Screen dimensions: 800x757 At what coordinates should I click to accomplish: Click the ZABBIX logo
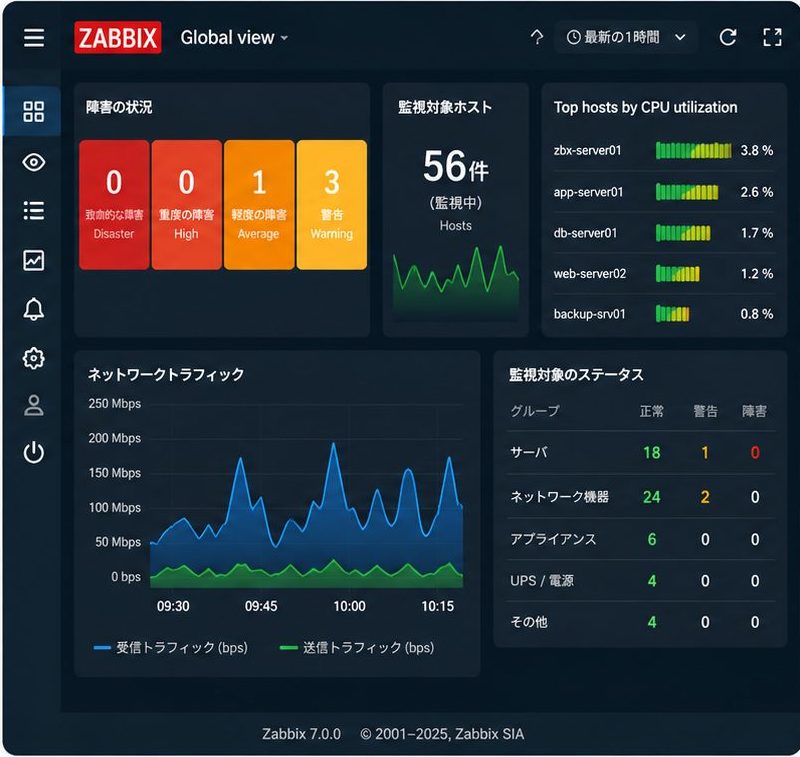118,37
